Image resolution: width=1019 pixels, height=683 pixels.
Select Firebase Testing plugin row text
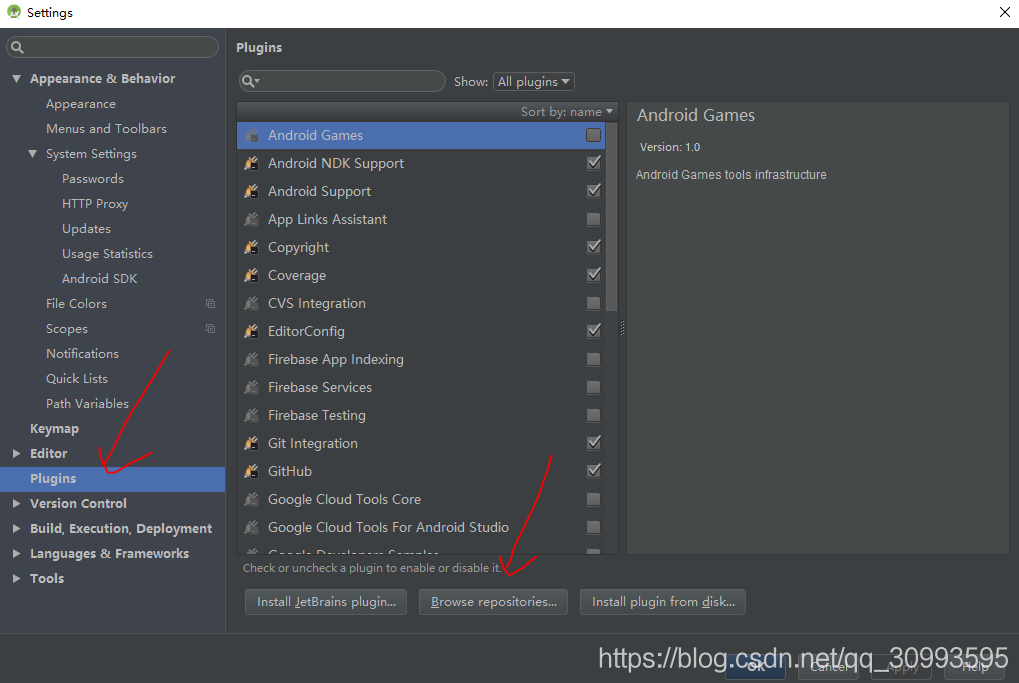[x=316, y=415]
